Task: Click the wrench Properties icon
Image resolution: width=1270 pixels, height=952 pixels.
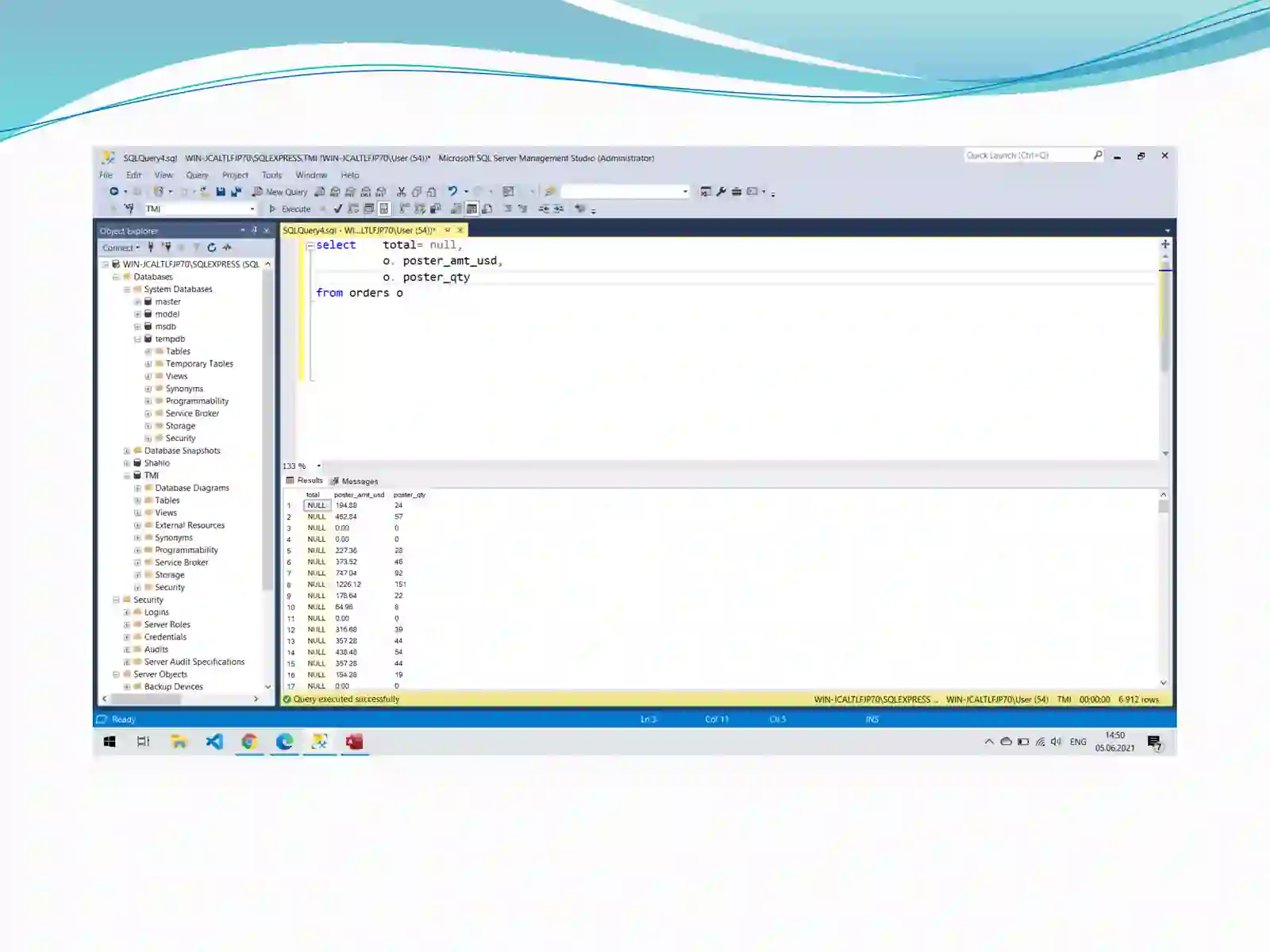Action: coord(722,191)
